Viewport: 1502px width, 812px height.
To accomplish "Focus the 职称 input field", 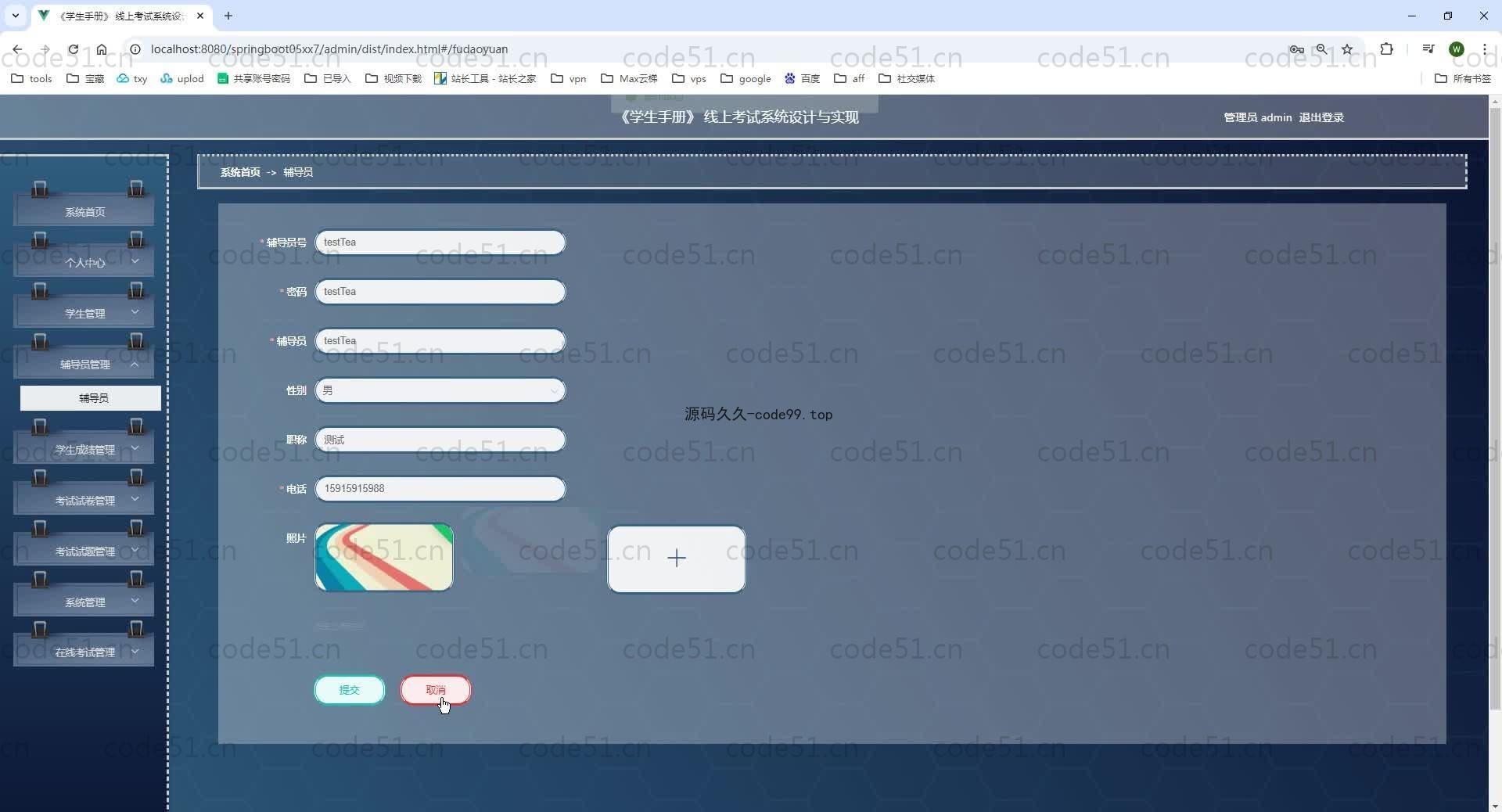I will pos(440,440).
